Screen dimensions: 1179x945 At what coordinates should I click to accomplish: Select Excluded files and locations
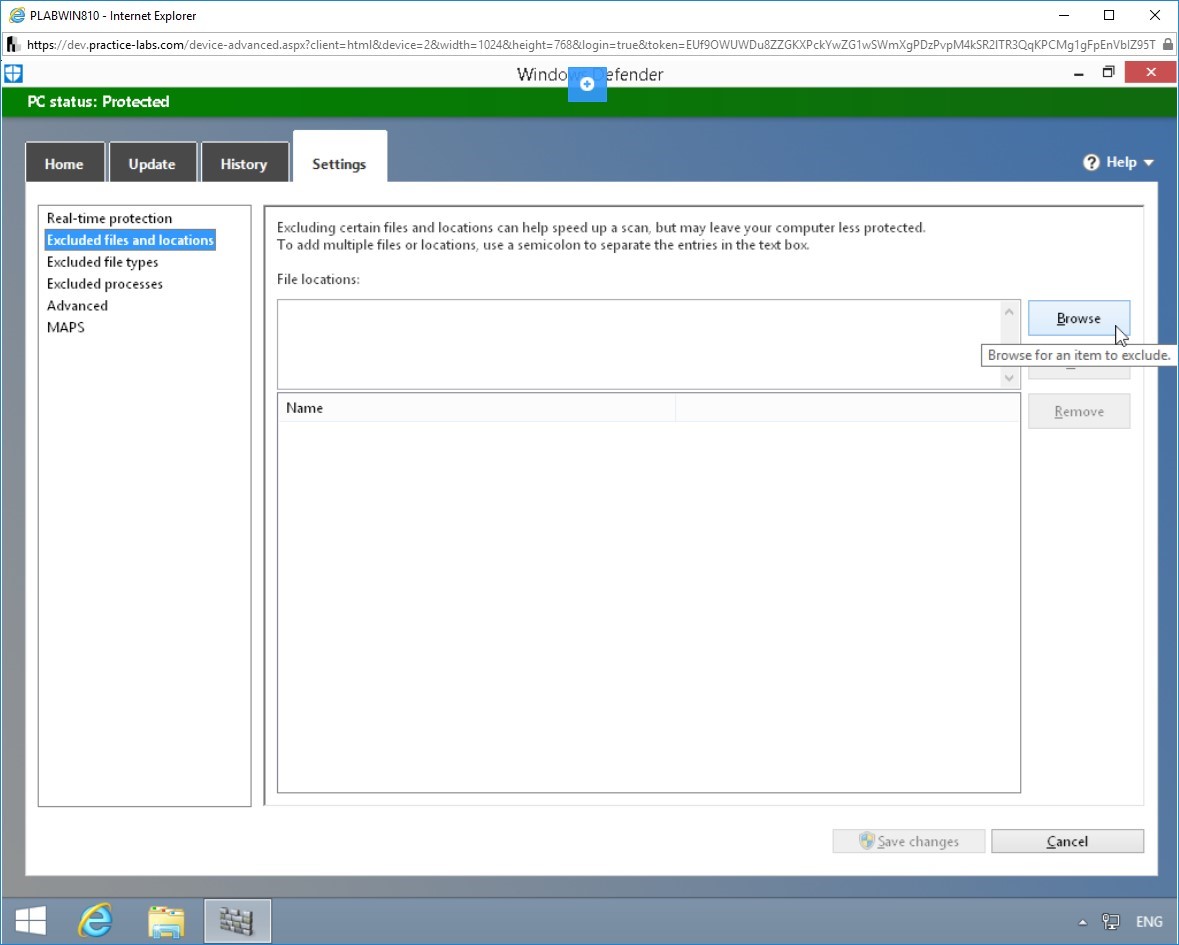[x=130, y=240]
